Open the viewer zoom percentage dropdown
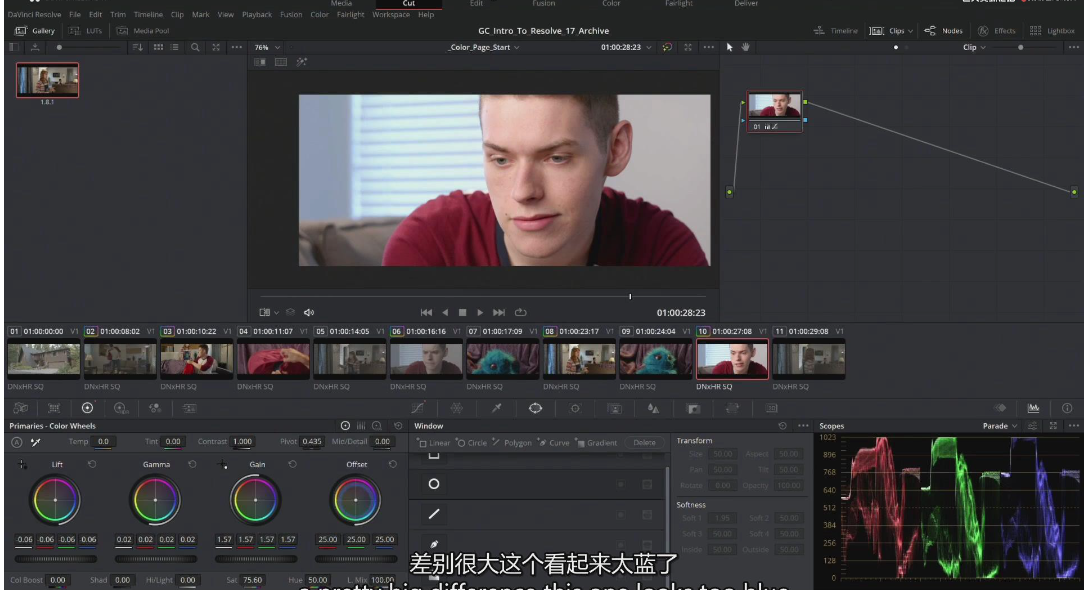The height and width of the screenshot is (590, 1090). pyautogui.click(x=266, y=47)
